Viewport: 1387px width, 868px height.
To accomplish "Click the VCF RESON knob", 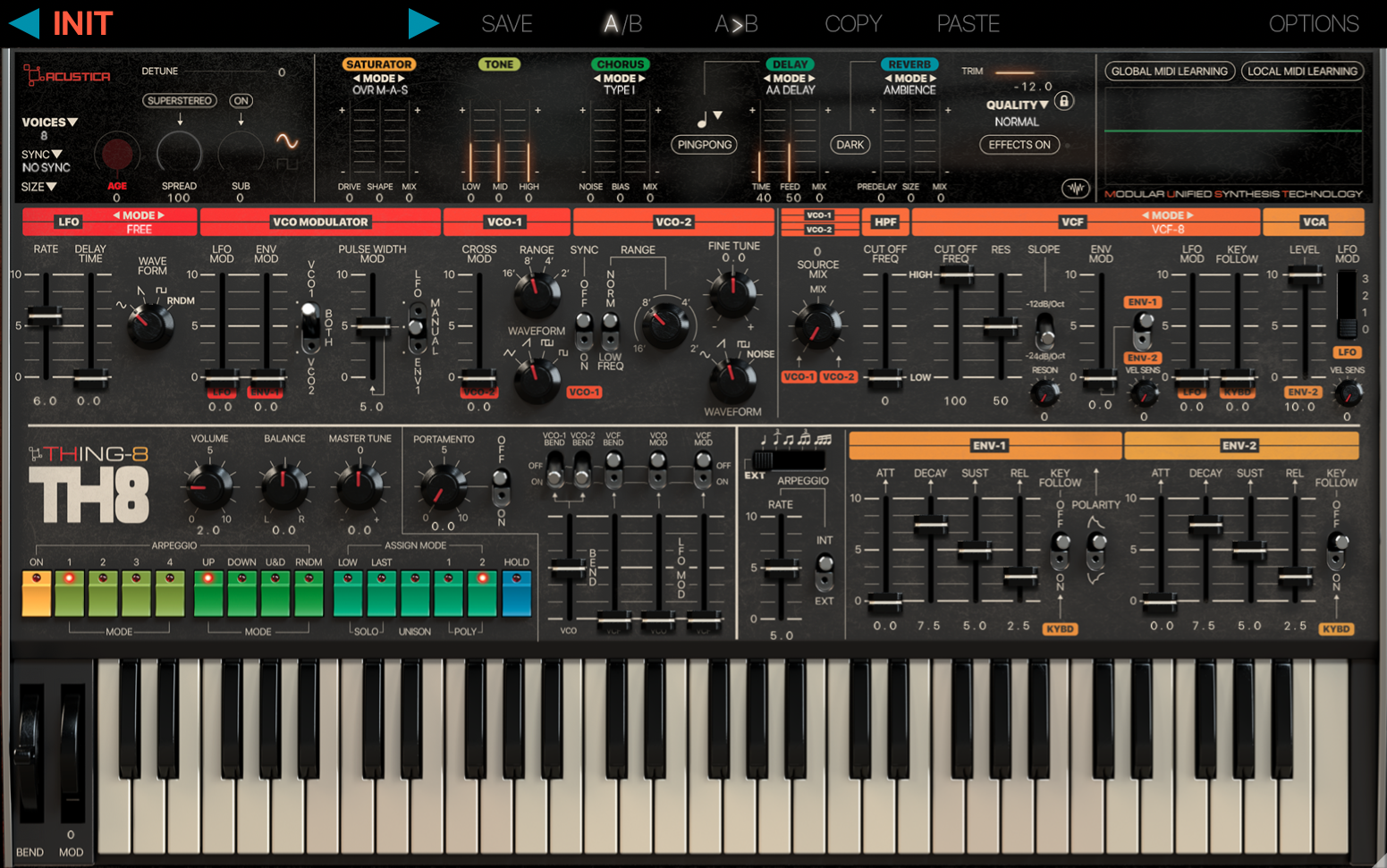I will click(x=1044, y=393).
